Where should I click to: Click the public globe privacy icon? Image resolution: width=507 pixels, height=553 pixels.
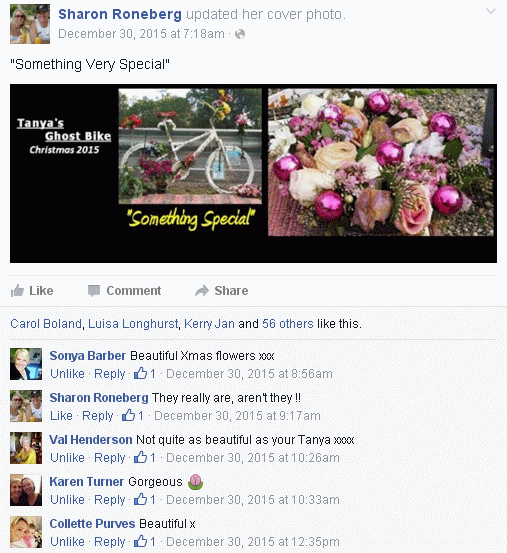(x=240, y=34)
